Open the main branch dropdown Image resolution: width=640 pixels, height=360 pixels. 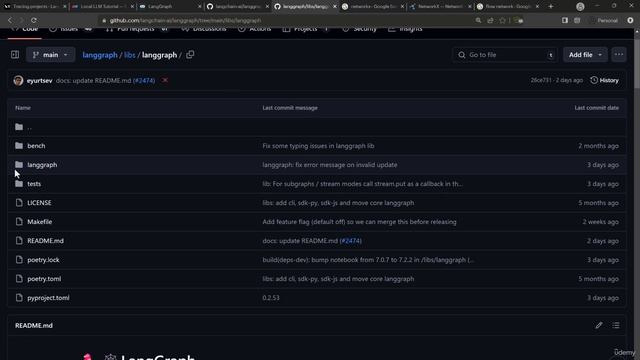tap(51, 55)
